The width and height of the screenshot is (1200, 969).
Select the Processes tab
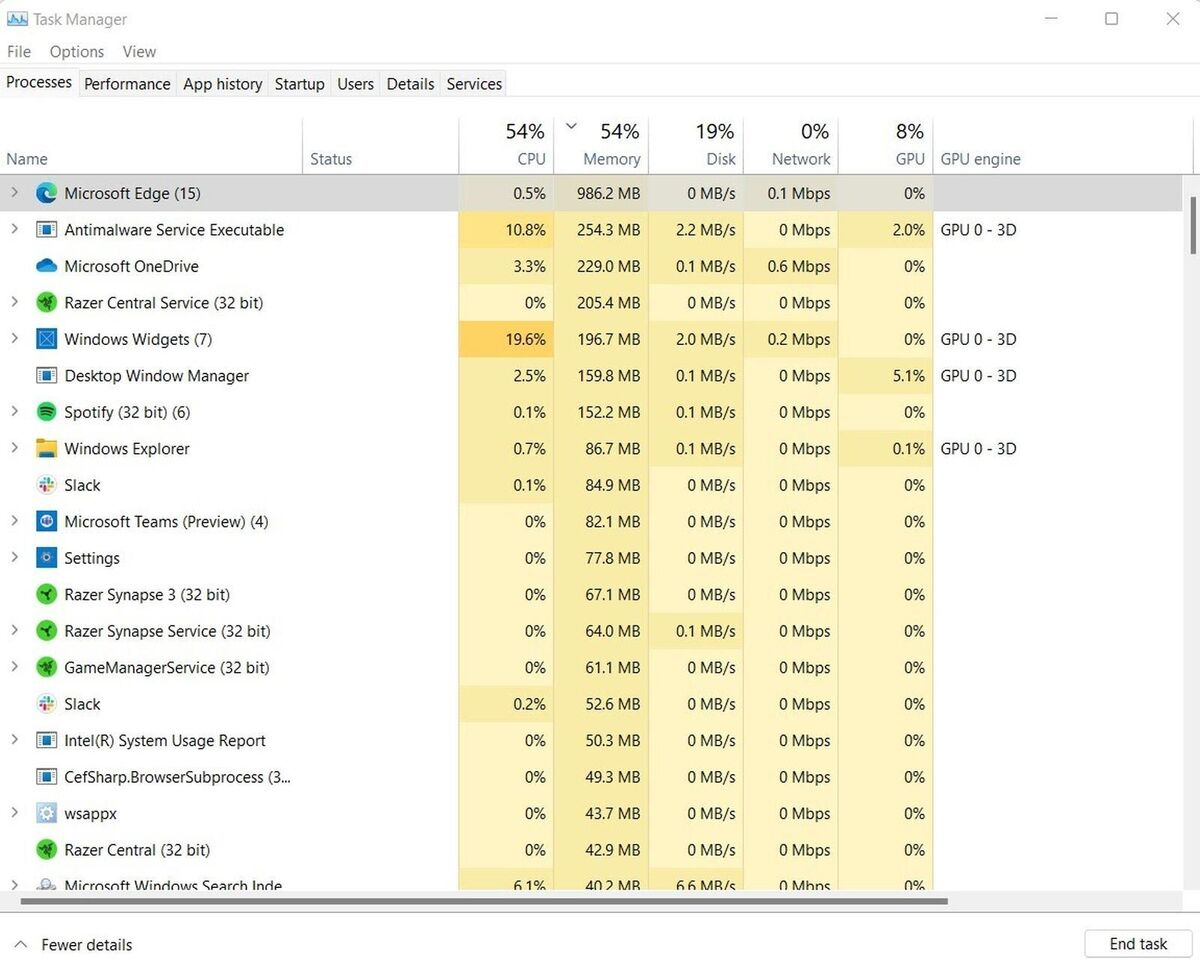[x=39, y=83]
